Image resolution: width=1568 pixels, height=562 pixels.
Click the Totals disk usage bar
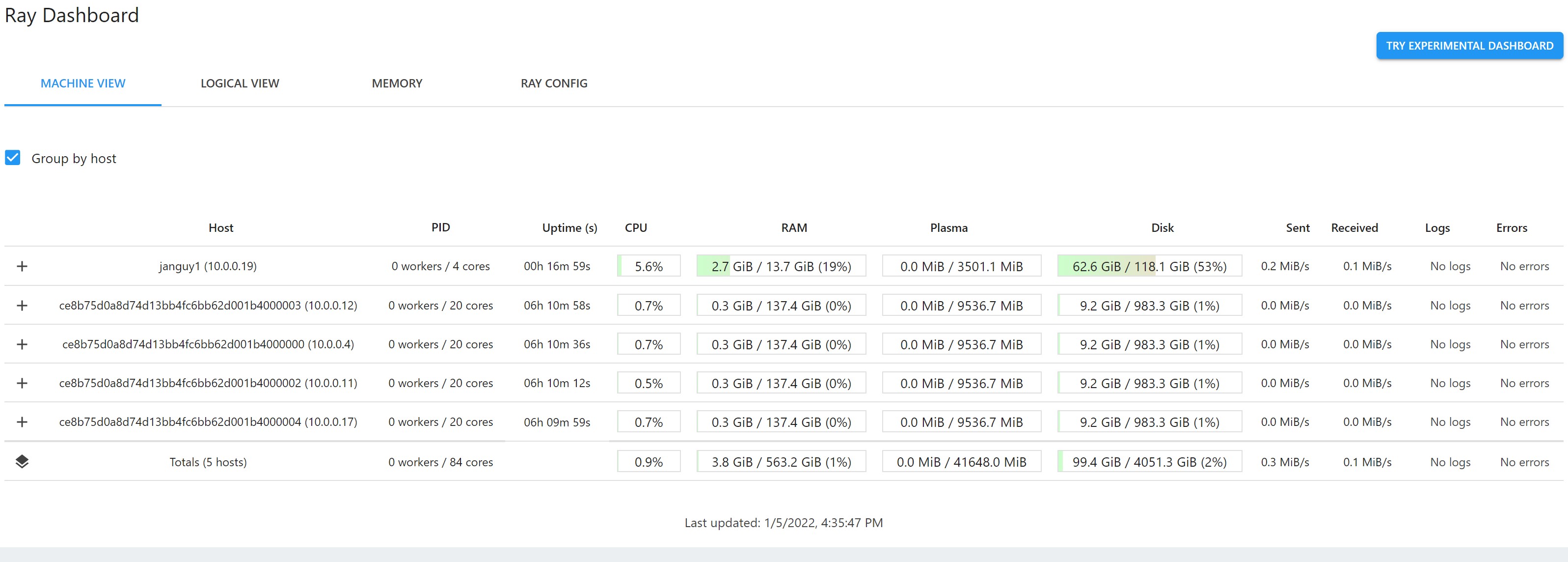(x=1149, y=462)
